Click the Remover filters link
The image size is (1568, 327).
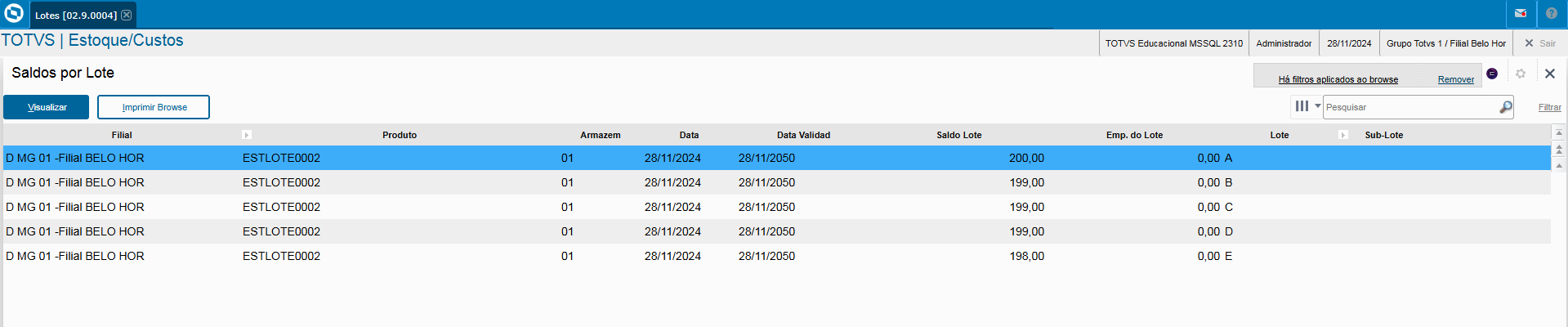(x=1455, y=79)
